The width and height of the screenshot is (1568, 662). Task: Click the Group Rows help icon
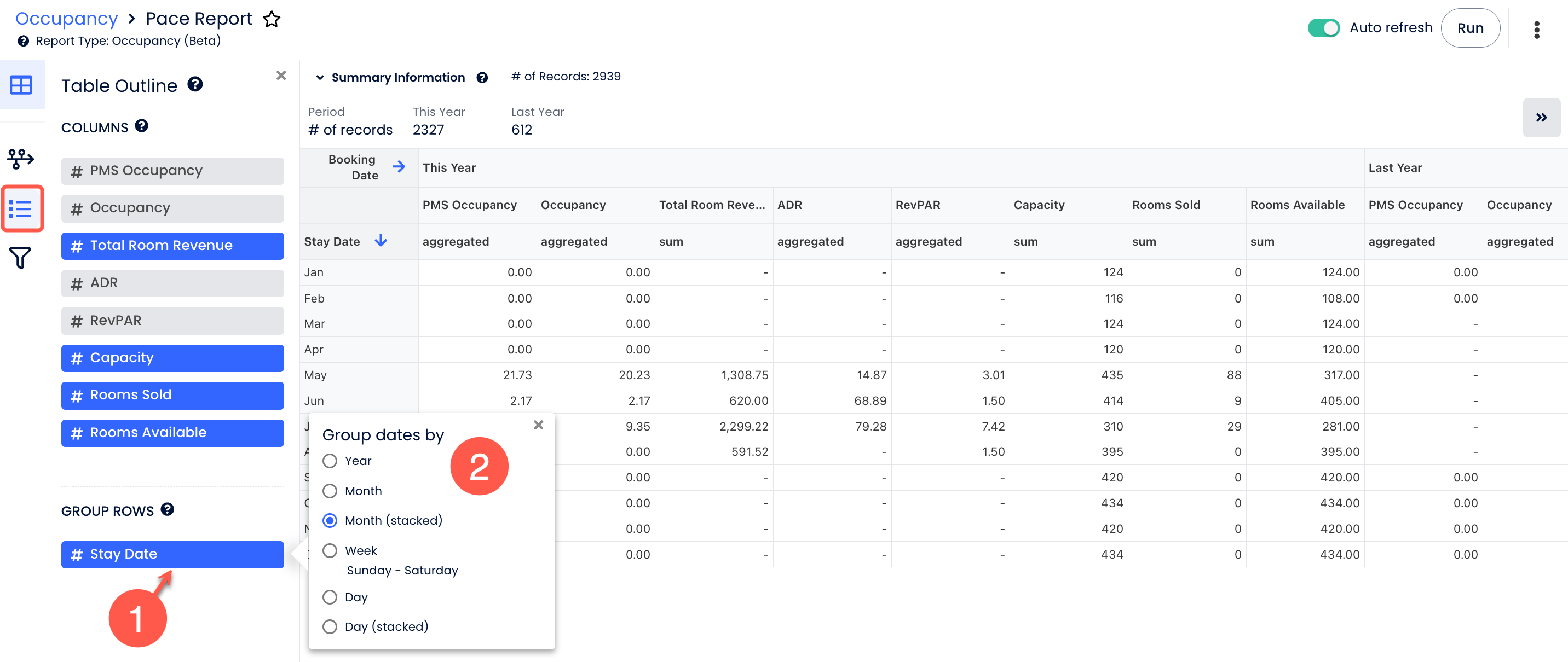(x=168, y=509)
